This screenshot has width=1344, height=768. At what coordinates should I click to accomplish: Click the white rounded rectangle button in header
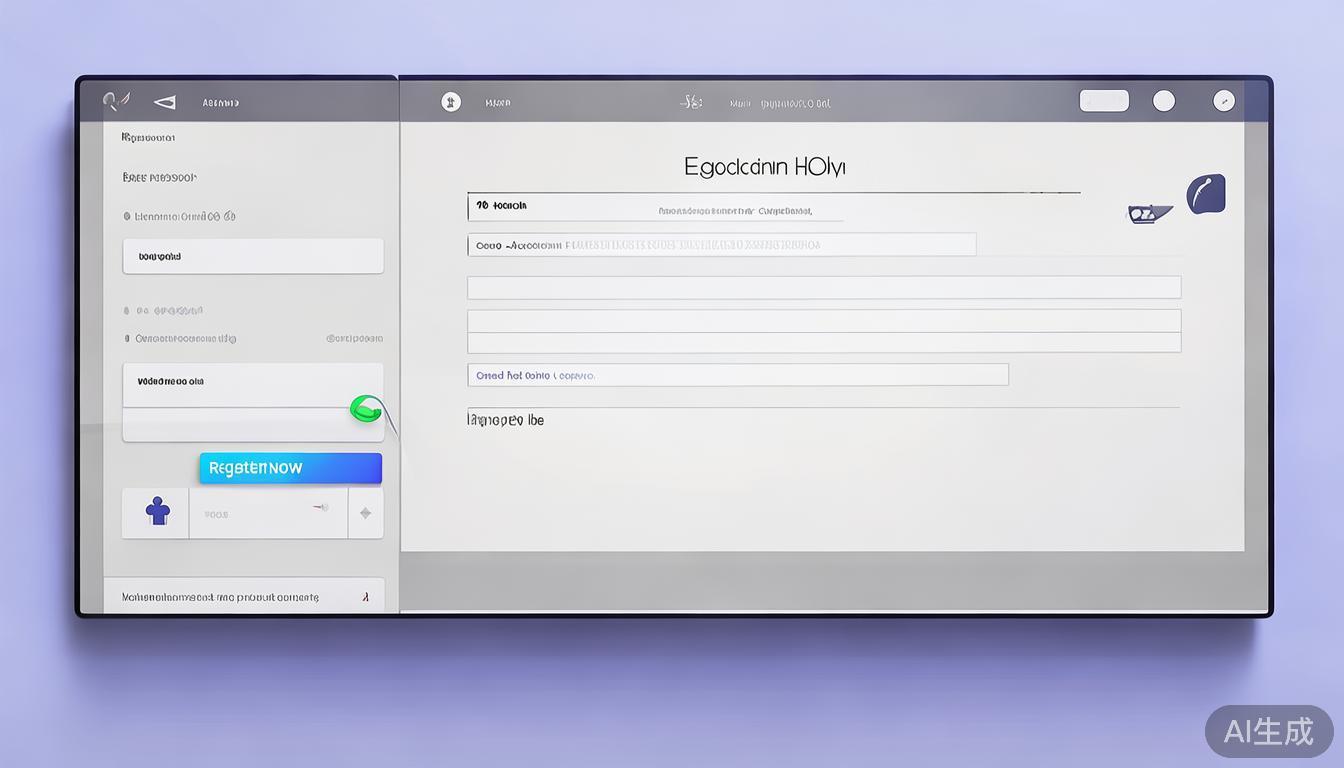(1104, 101)
